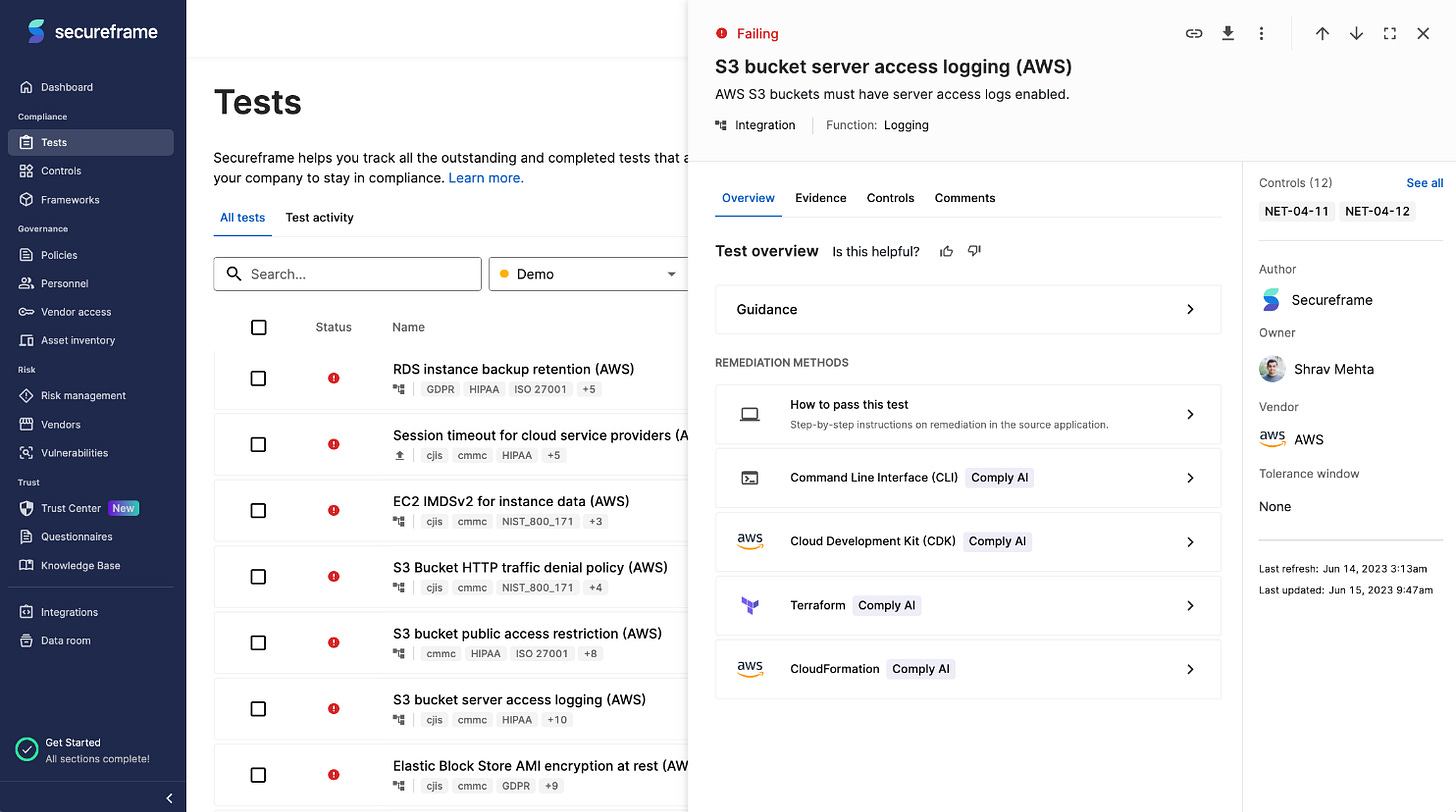Check the S3 Bucket HTTP traffic denial row

coord(258,576)
